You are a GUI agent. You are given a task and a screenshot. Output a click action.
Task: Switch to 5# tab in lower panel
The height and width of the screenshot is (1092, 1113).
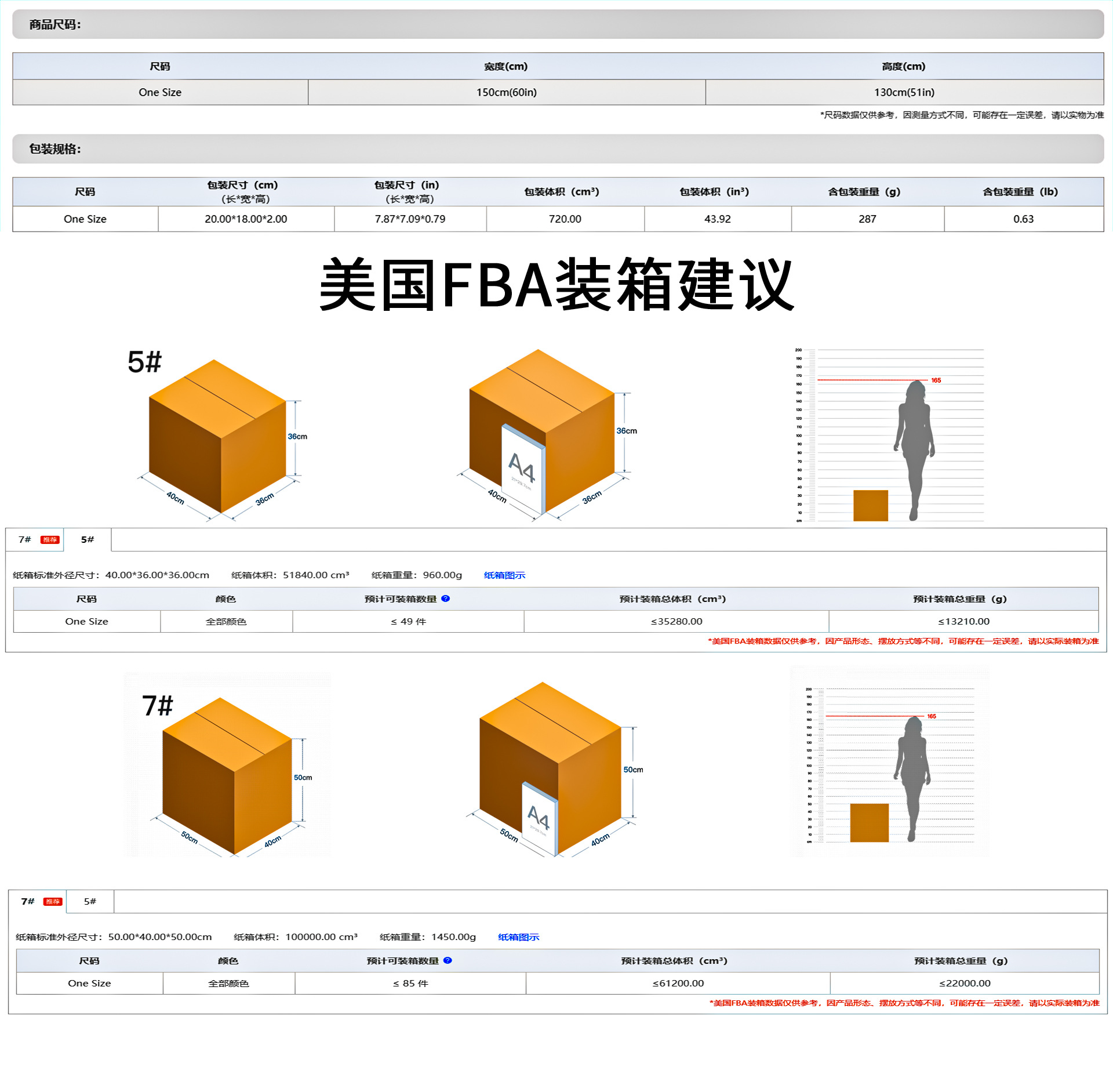90,902
